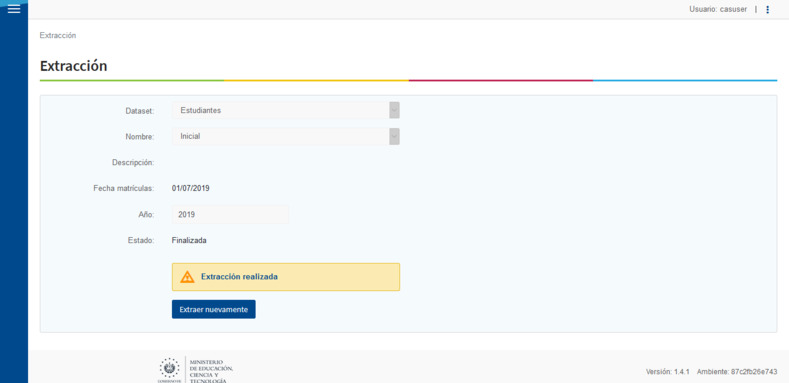Expand the Nombre dropdown arrow

point(394,136)
